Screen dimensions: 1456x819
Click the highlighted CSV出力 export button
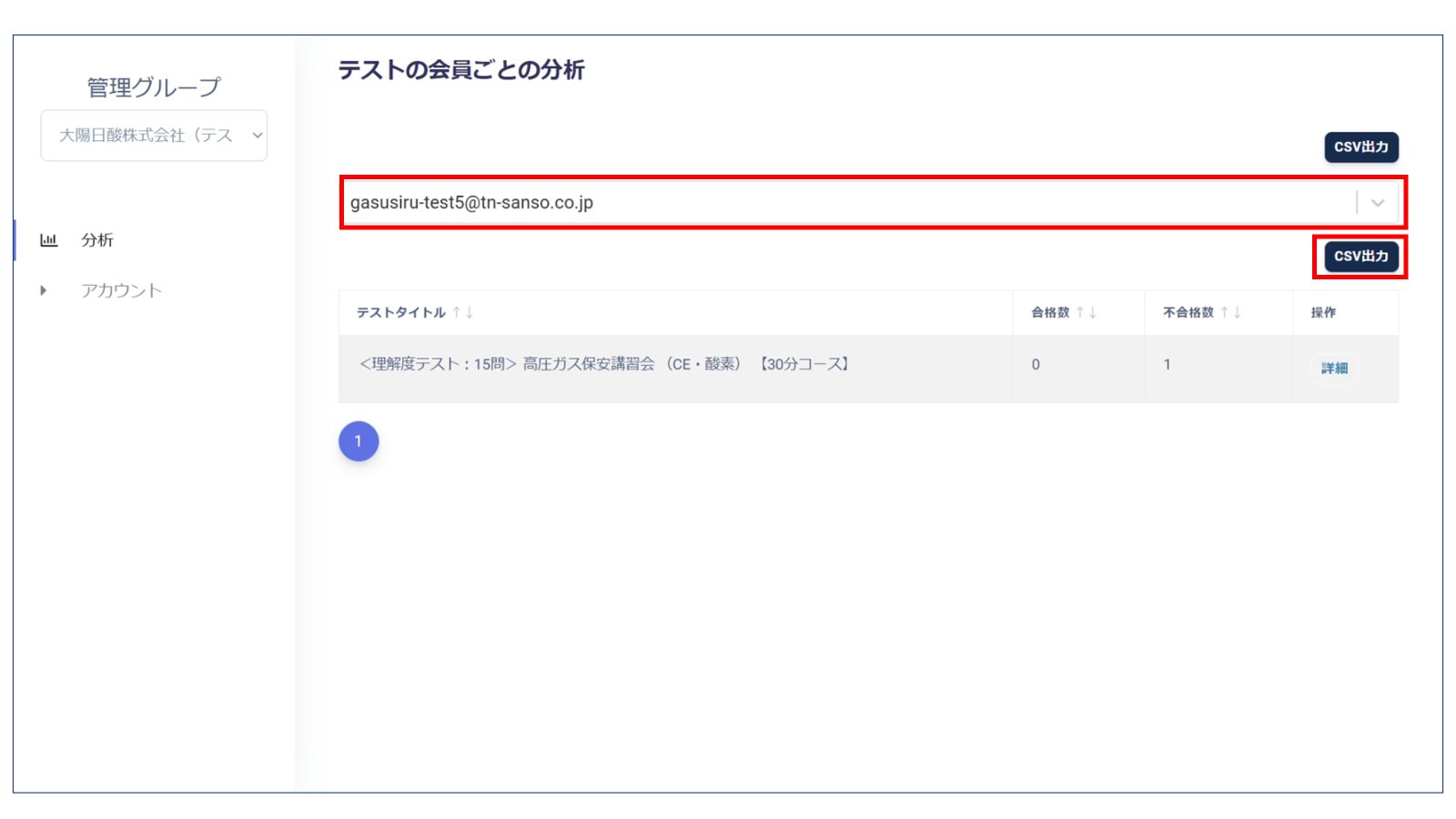click(x=1360, y=257)
